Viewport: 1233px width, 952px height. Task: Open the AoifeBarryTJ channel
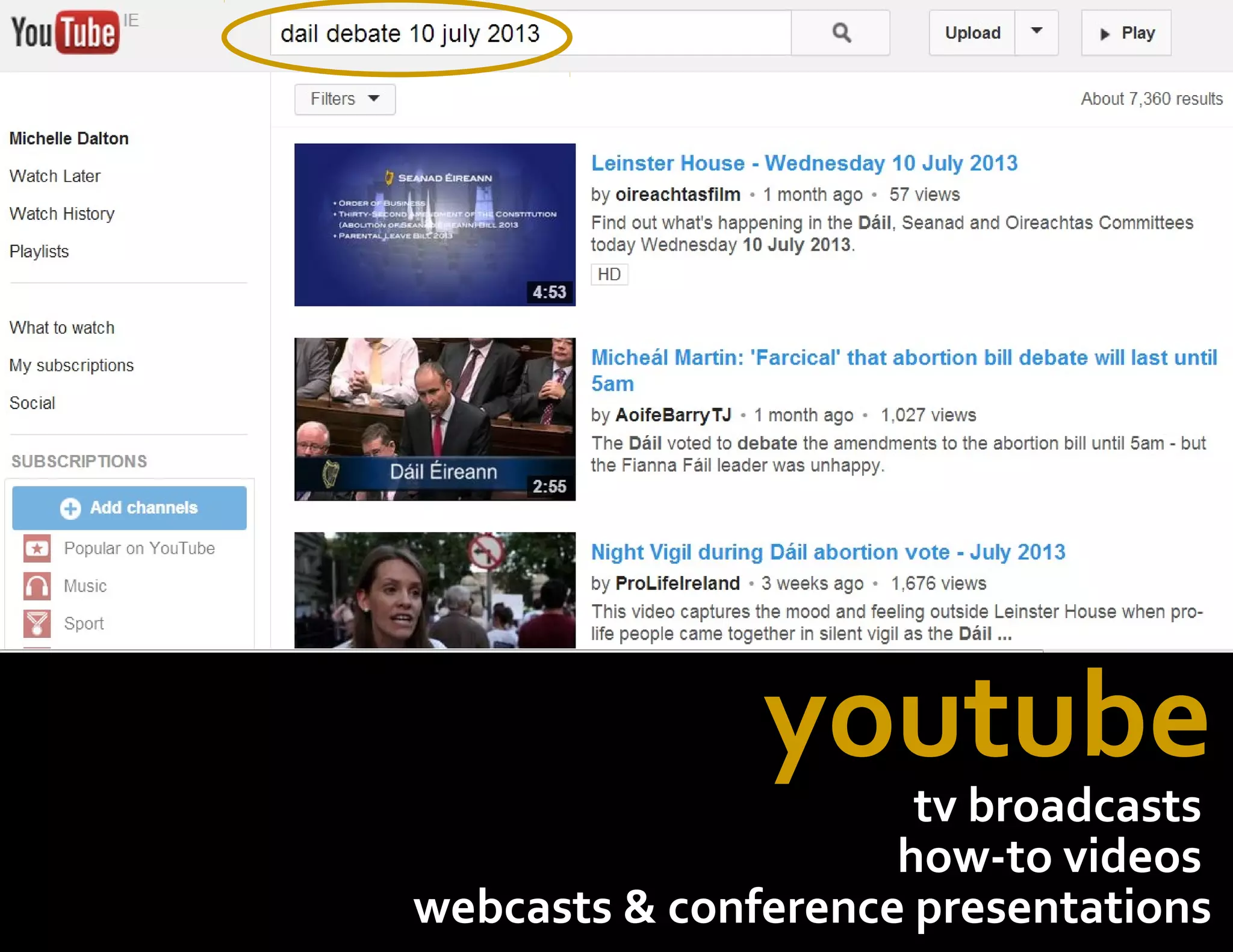[x=673, y=415]
